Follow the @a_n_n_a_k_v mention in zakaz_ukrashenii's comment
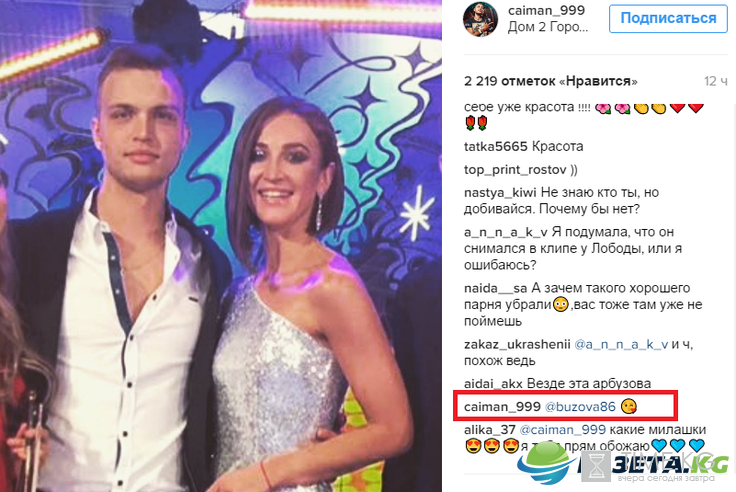Viewport: 736px width, 492px height. point(621,345)
